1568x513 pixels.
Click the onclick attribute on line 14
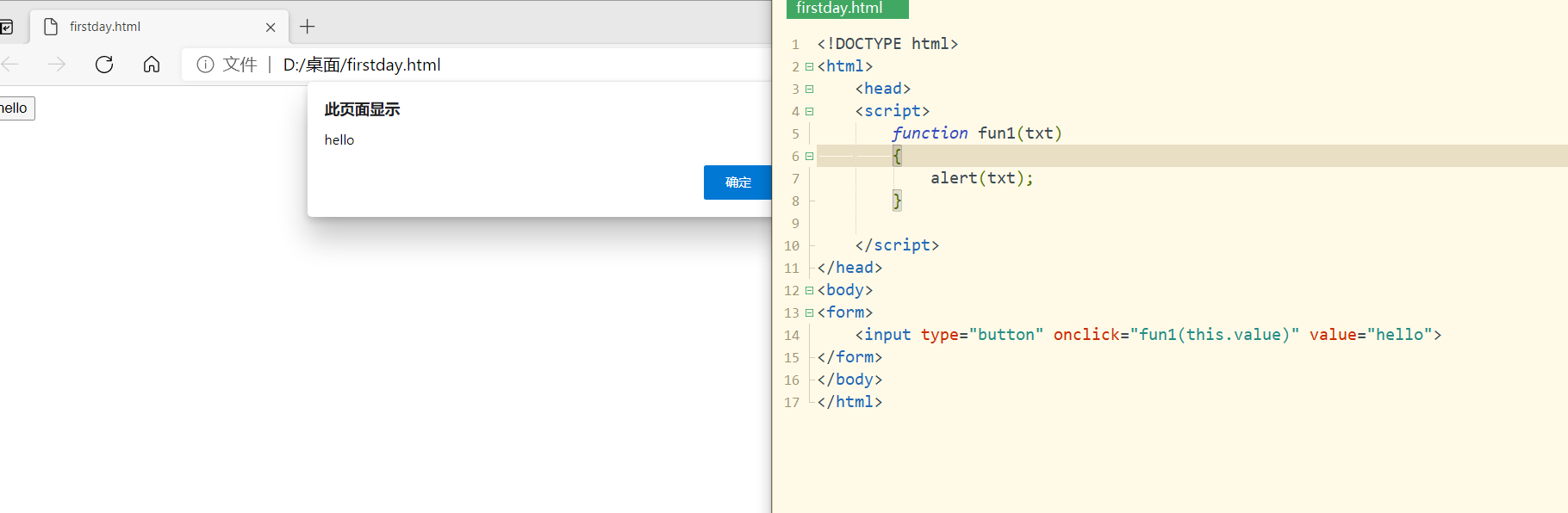tap(1176, 335)
